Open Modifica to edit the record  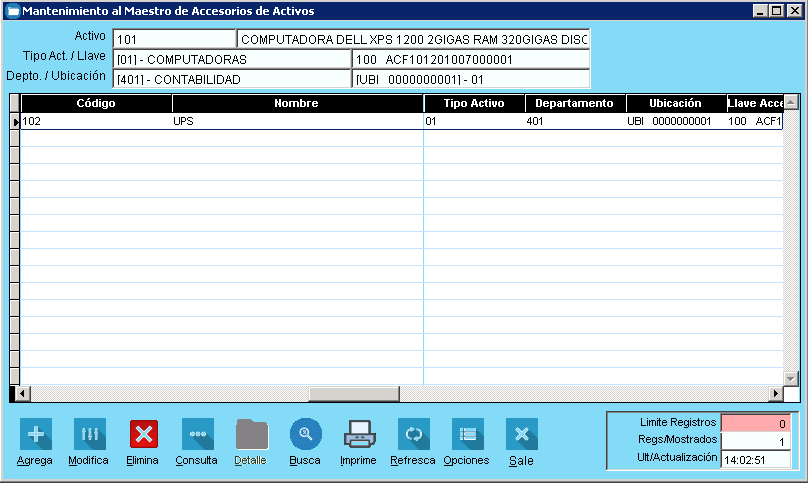coord(89,434)
